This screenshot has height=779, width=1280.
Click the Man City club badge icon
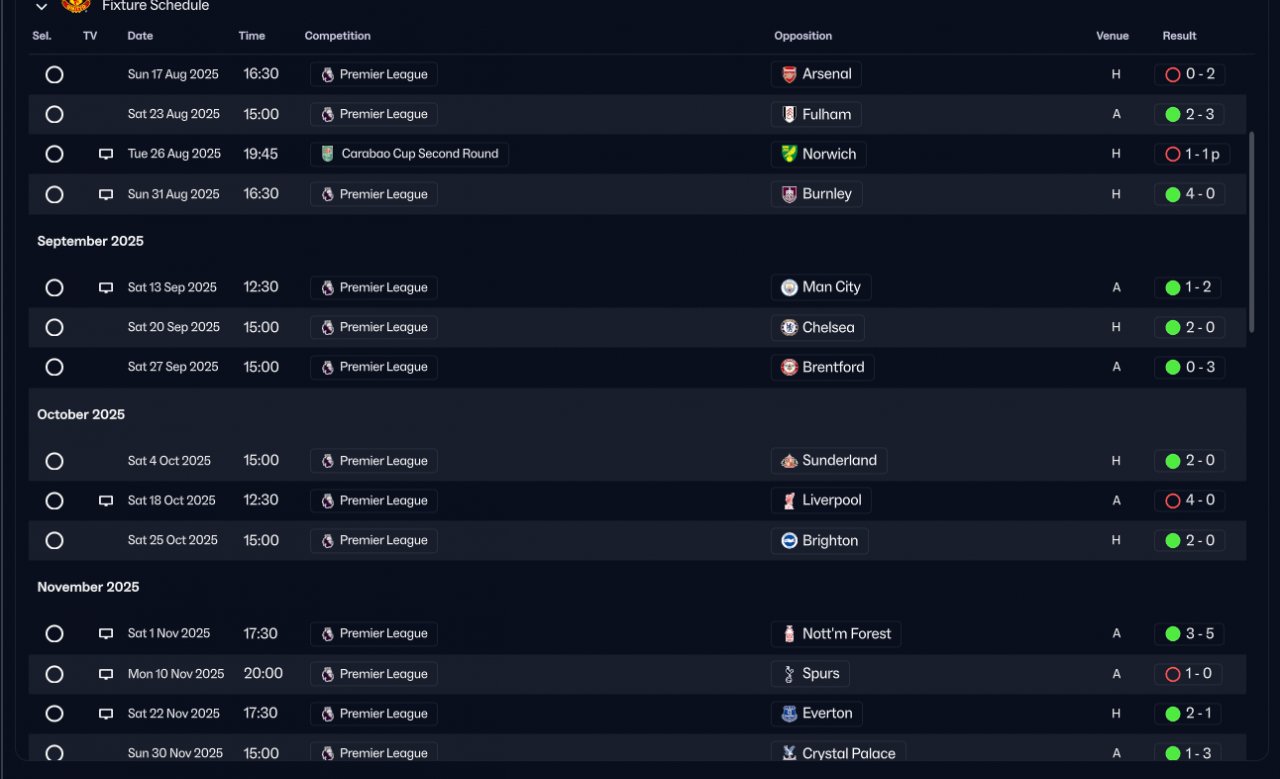coord(789,287)
